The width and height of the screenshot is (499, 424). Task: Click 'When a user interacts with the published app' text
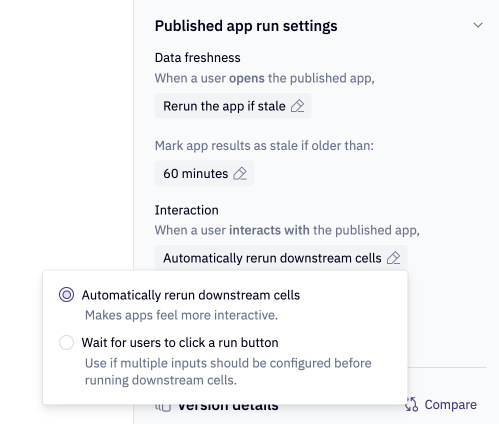(287, 230)
